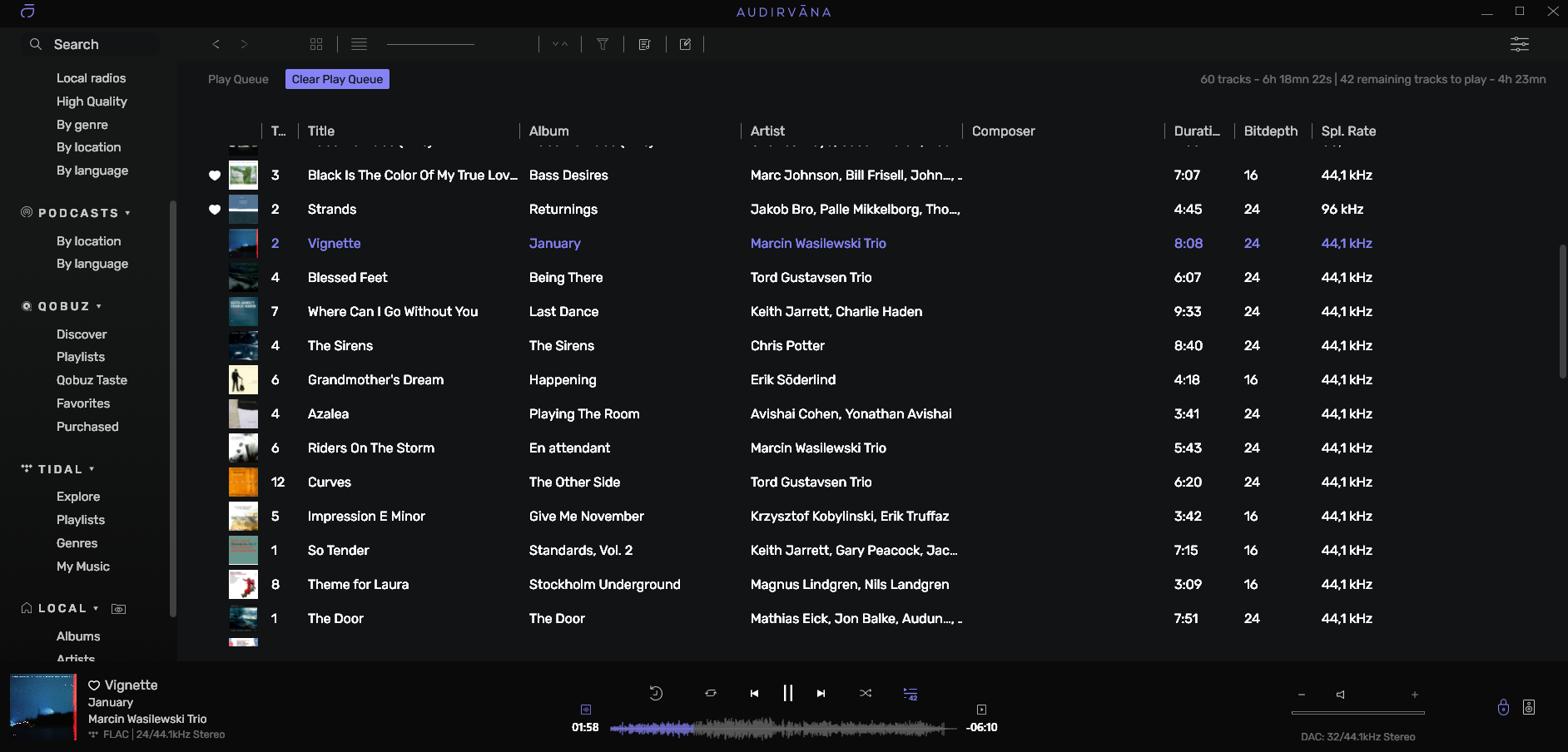This screenshot has height=752, width=1568.
Task: Switch to grid view layout
Action: pyautogui.click(x=316, y=44)
